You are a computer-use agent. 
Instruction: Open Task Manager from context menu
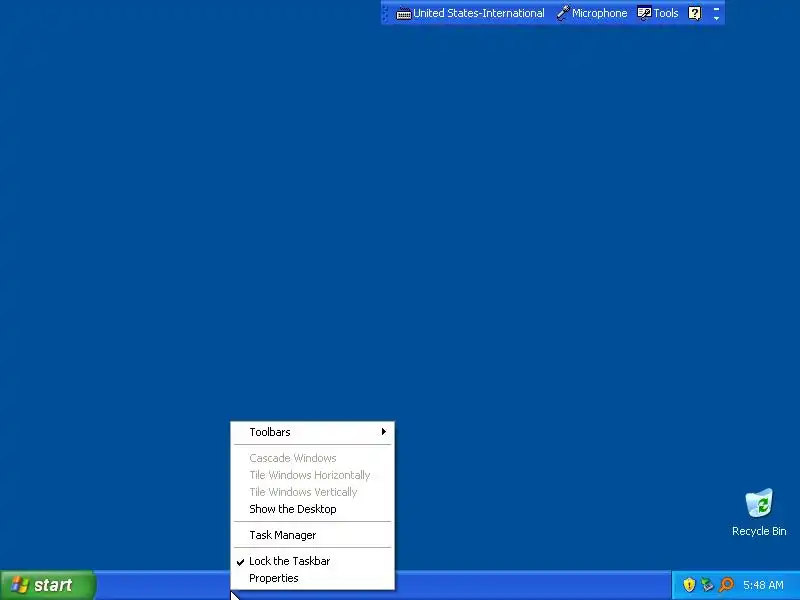click(312, 535)
